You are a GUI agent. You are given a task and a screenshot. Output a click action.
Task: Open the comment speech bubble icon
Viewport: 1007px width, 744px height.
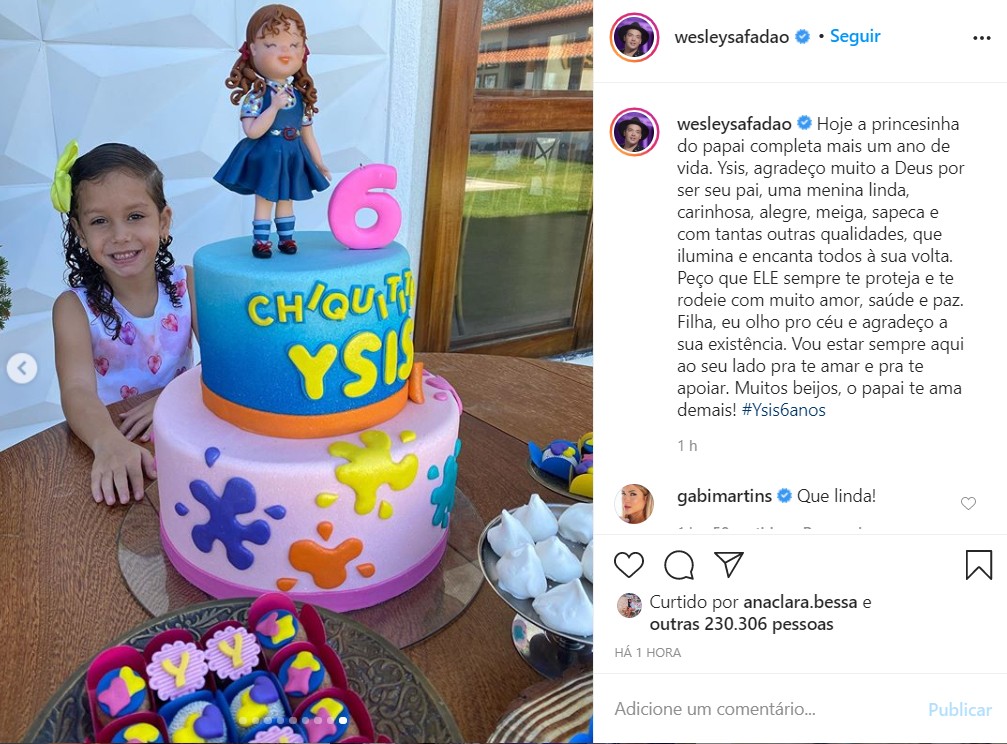(679, 565)
